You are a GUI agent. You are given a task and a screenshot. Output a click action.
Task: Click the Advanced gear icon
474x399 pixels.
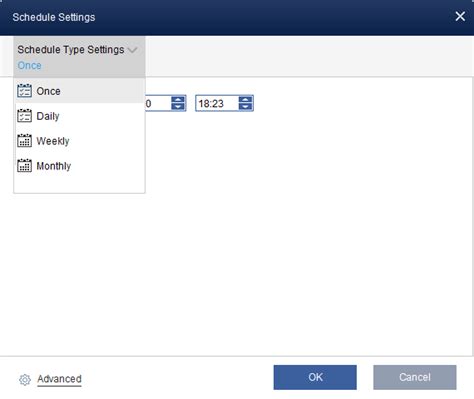[x=25, y=379]
